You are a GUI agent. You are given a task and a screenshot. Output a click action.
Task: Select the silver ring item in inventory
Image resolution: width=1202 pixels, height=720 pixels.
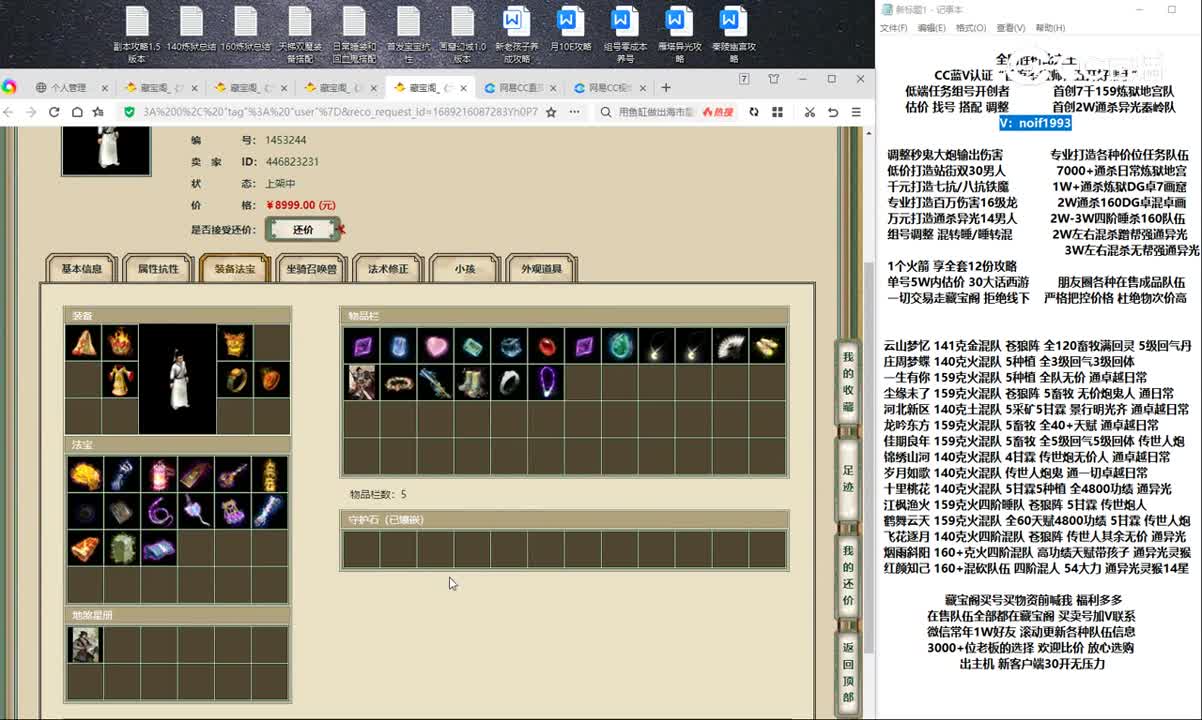click(509, 382)
